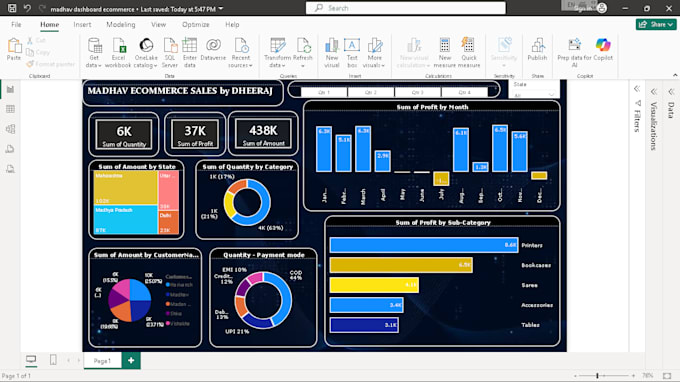
Task: Click the fit to page icon
Action: [x=667, y=375]
